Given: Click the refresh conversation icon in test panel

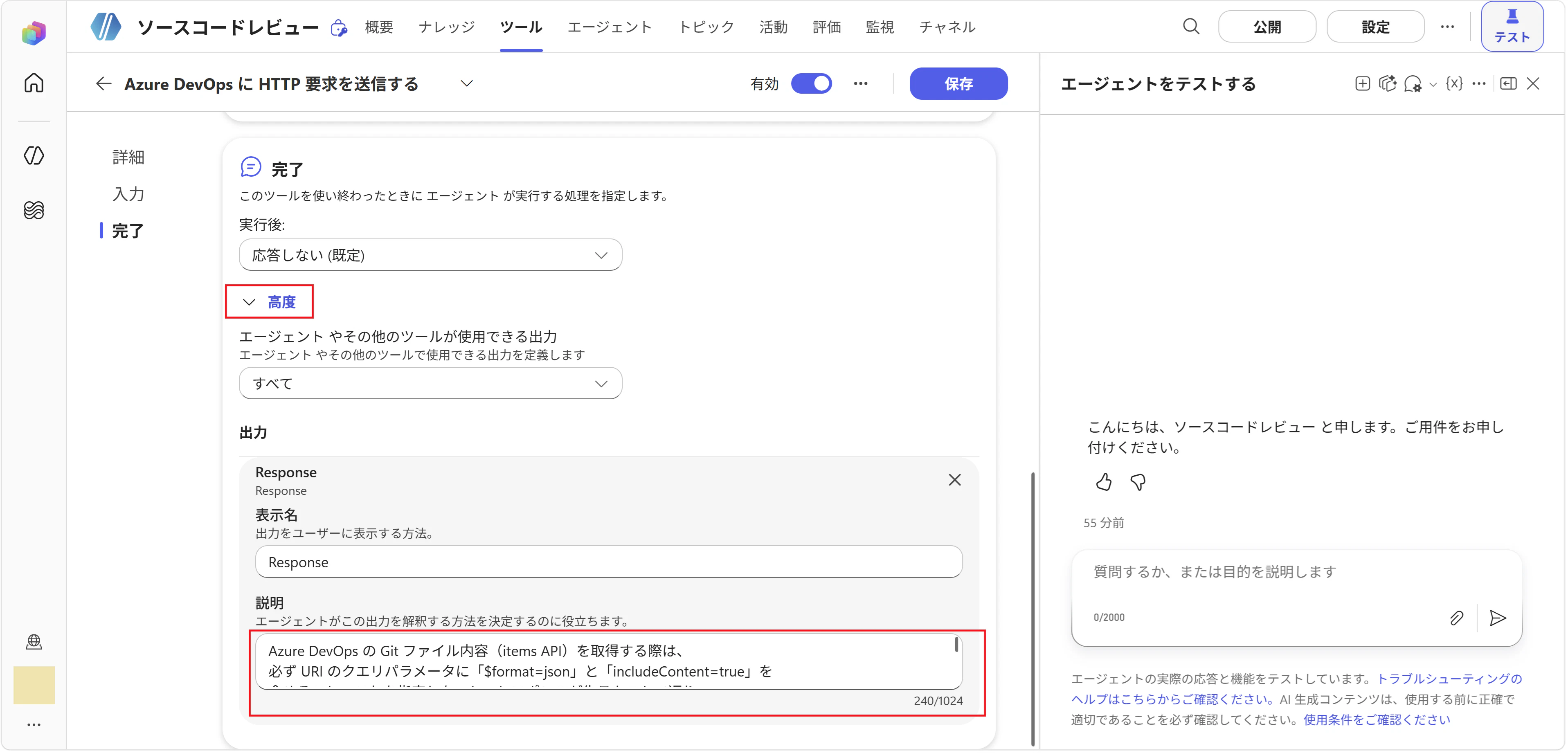Looking at the screenshot, I should (1387, 84).
